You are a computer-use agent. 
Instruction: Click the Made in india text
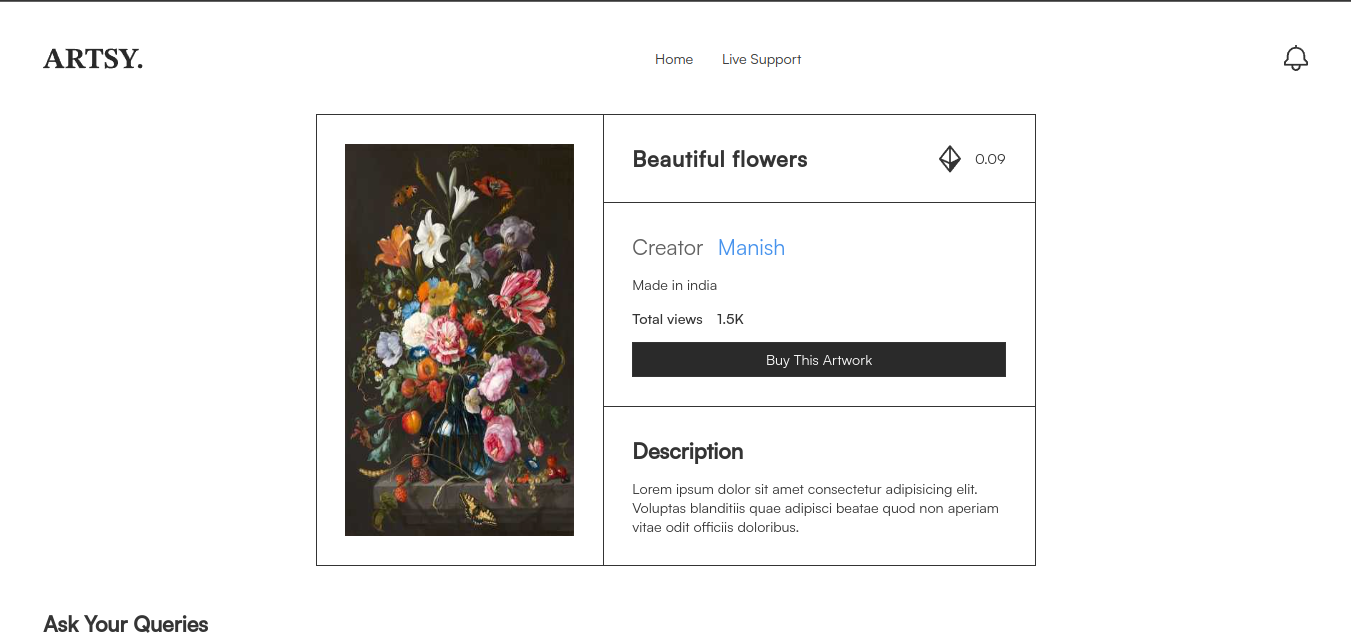click(674, 285)
